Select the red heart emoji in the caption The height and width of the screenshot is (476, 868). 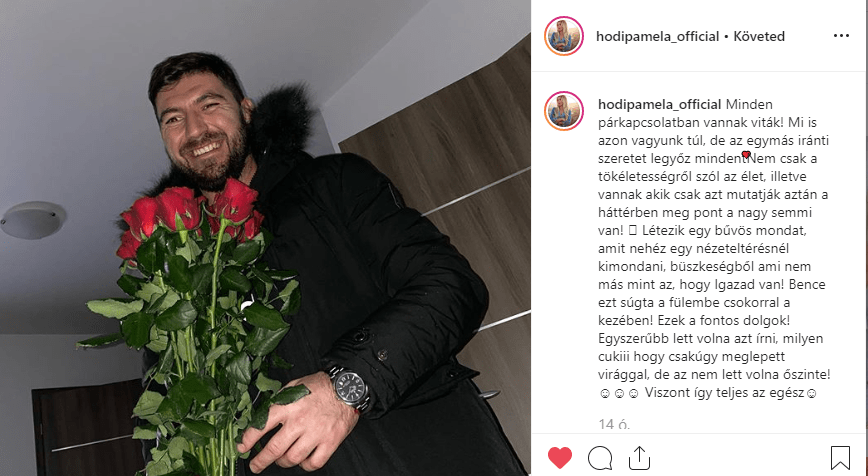click(x=746, y=155)
